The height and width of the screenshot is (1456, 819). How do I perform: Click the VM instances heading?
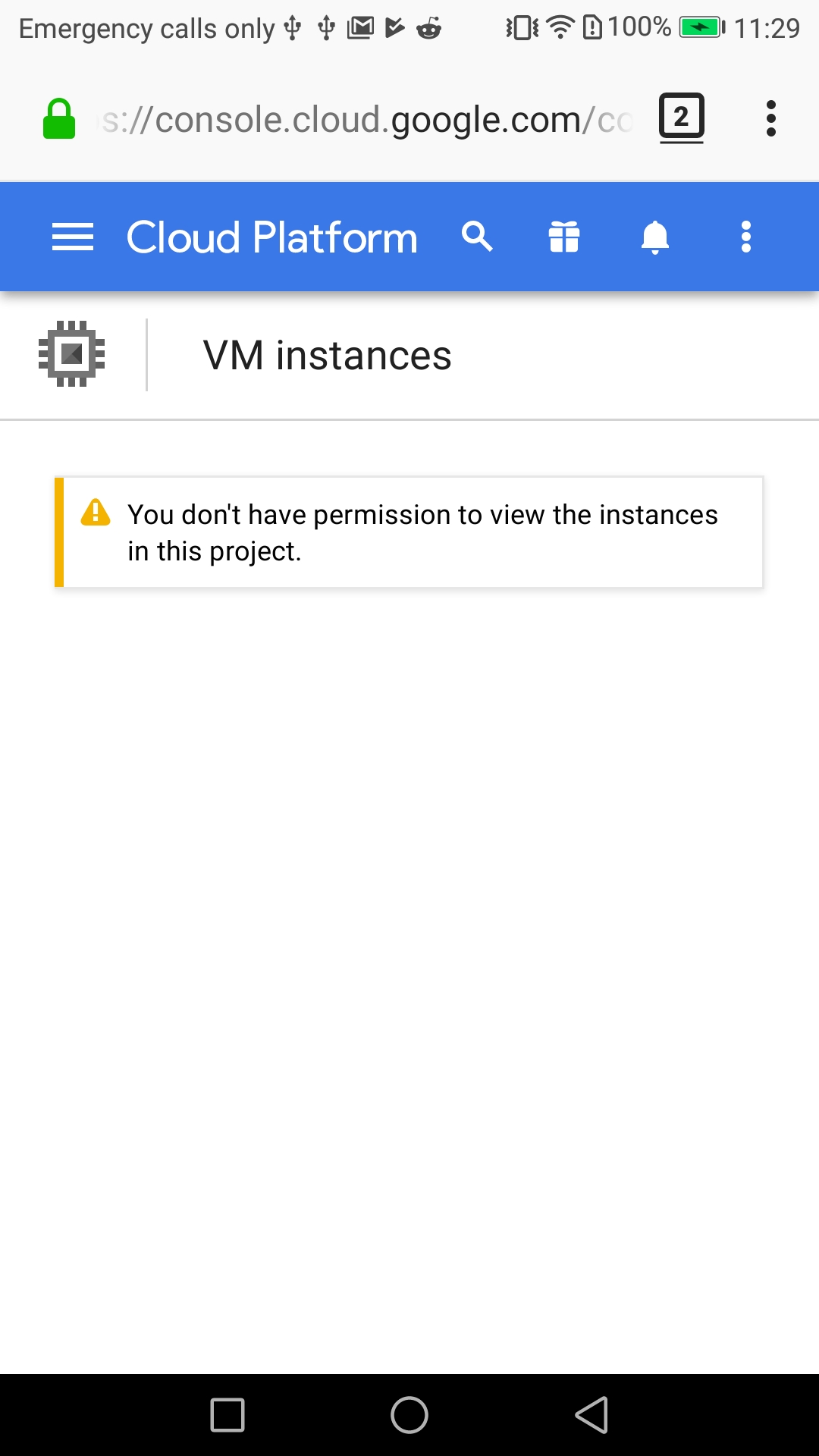327,354
